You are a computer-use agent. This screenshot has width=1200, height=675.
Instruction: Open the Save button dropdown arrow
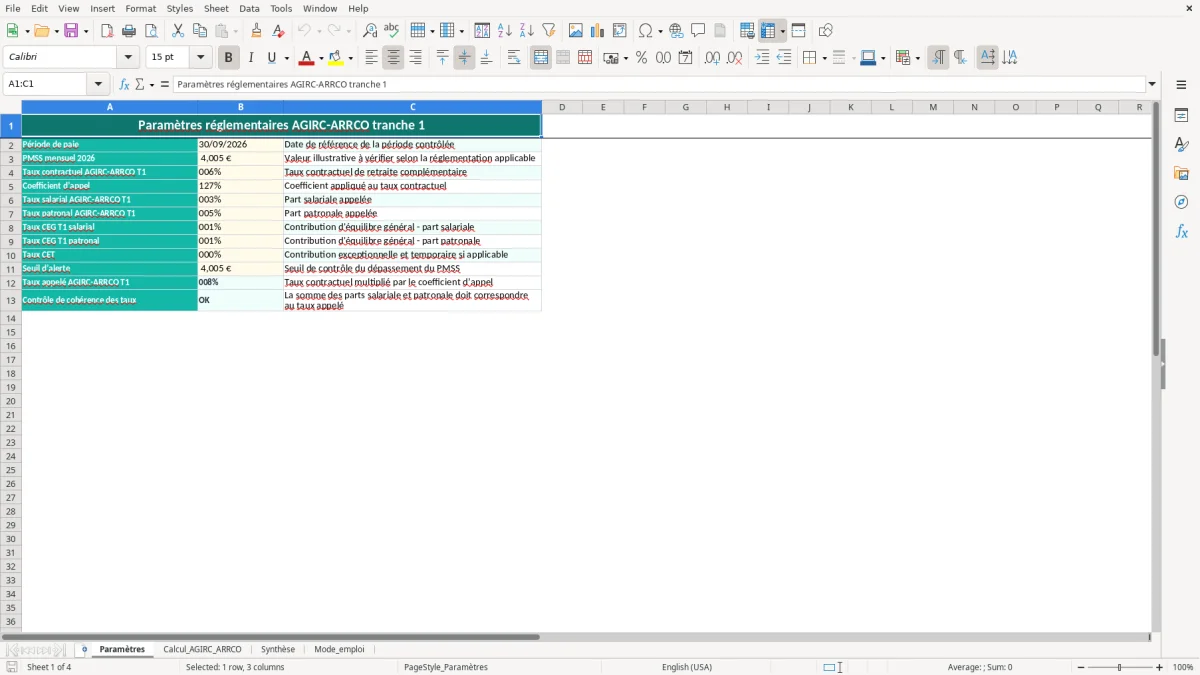point(86,31)
